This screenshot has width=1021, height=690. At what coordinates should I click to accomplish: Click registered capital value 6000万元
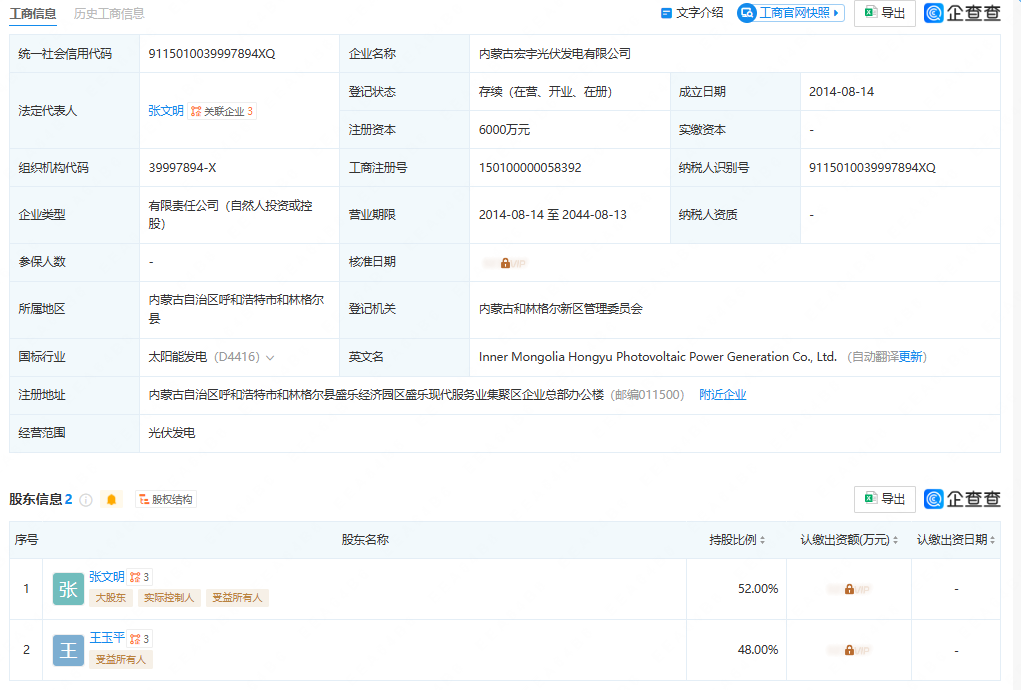point(504,130)
